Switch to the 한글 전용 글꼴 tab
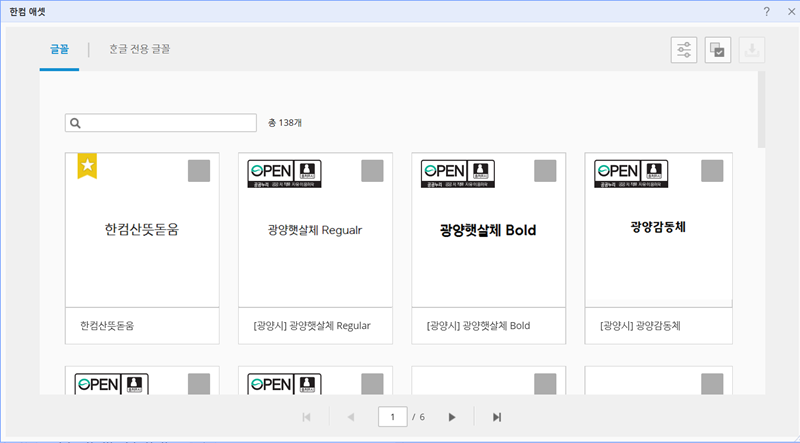Image resolution: width=800 pixels, height=443 pixels. coord(139,50)
